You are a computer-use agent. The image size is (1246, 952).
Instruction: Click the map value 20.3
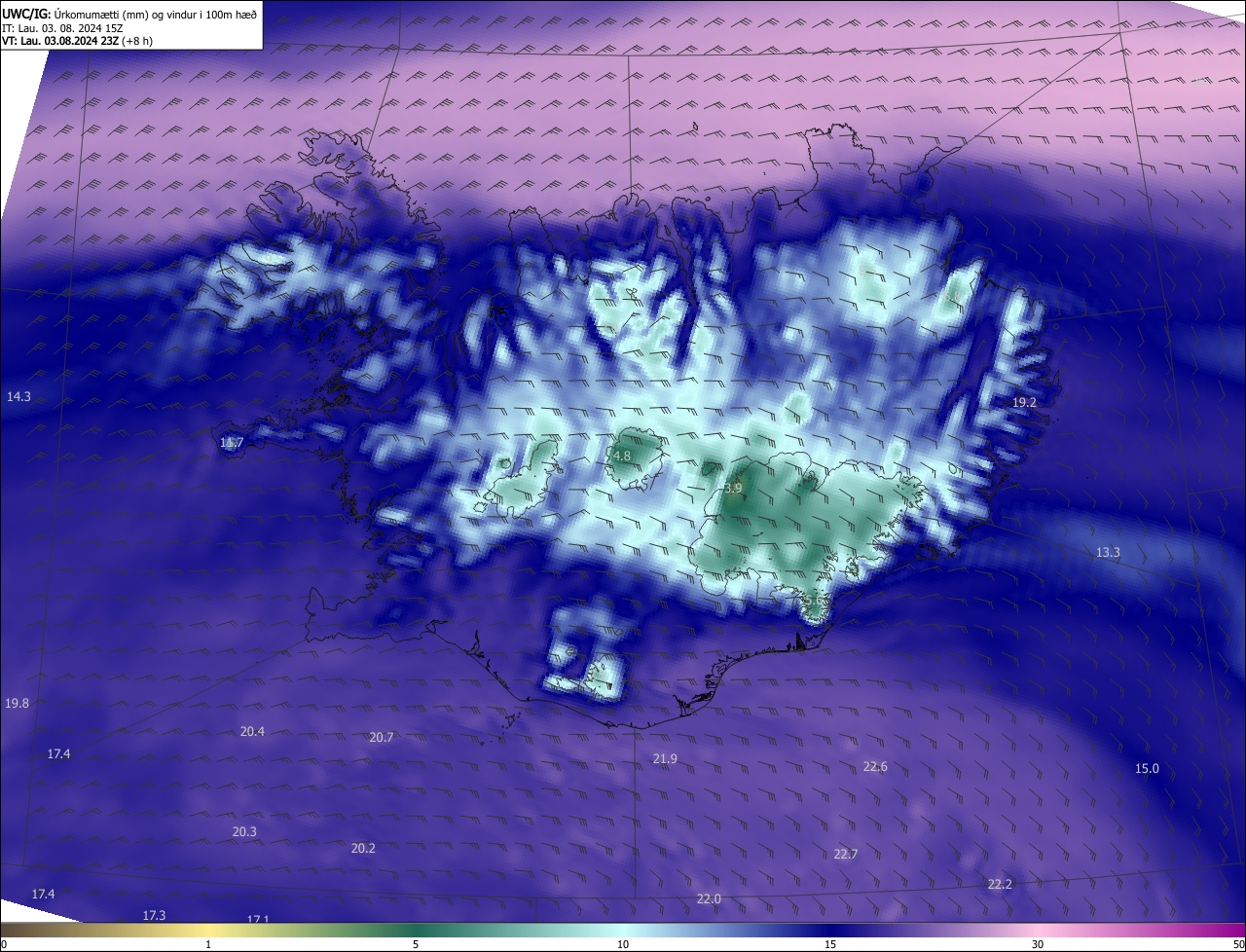coord(244,831)
